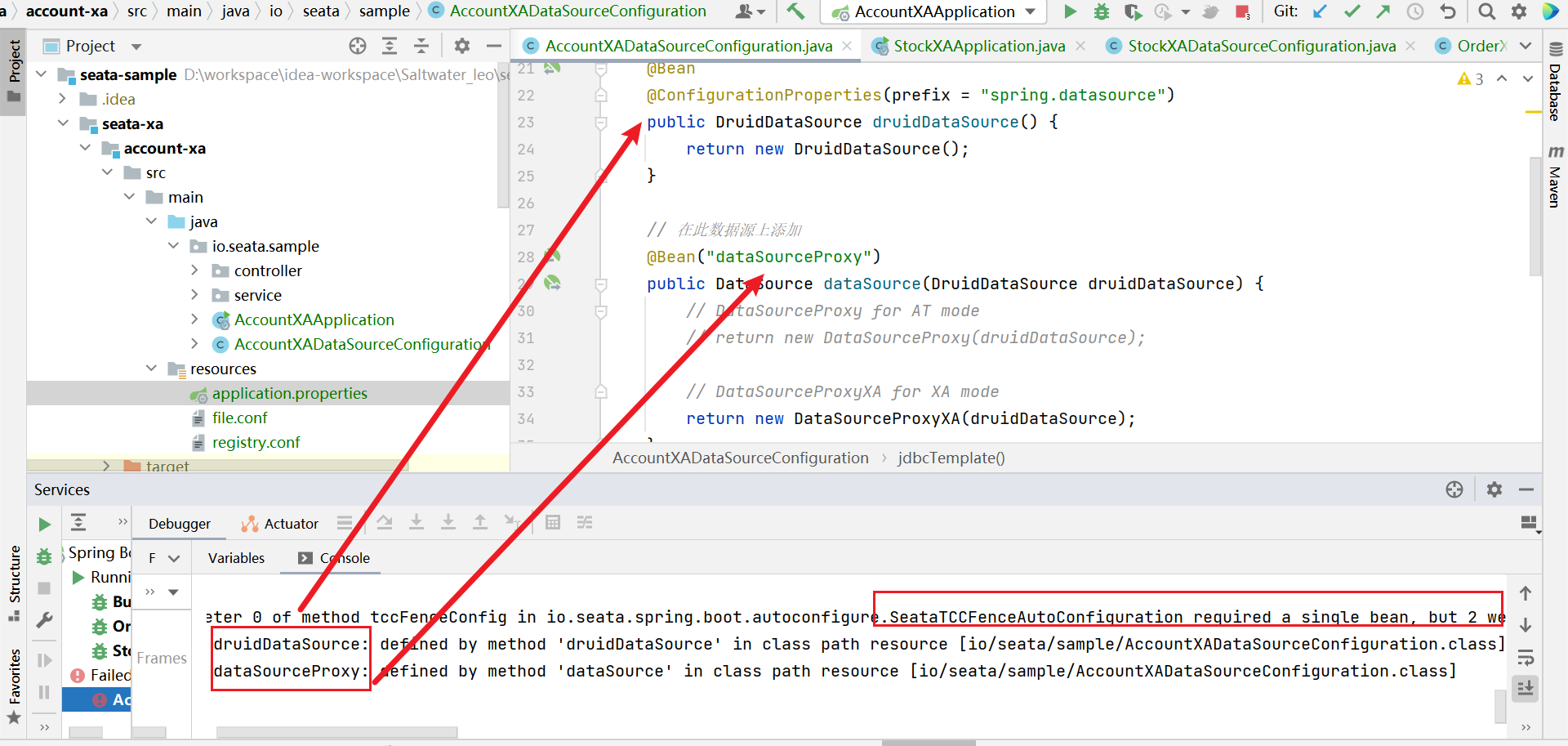This screenshot has height=746, width=1568.
Task: Open the run configuration dropdown AccountXAApplication
Action: click(x=933, y=11)
